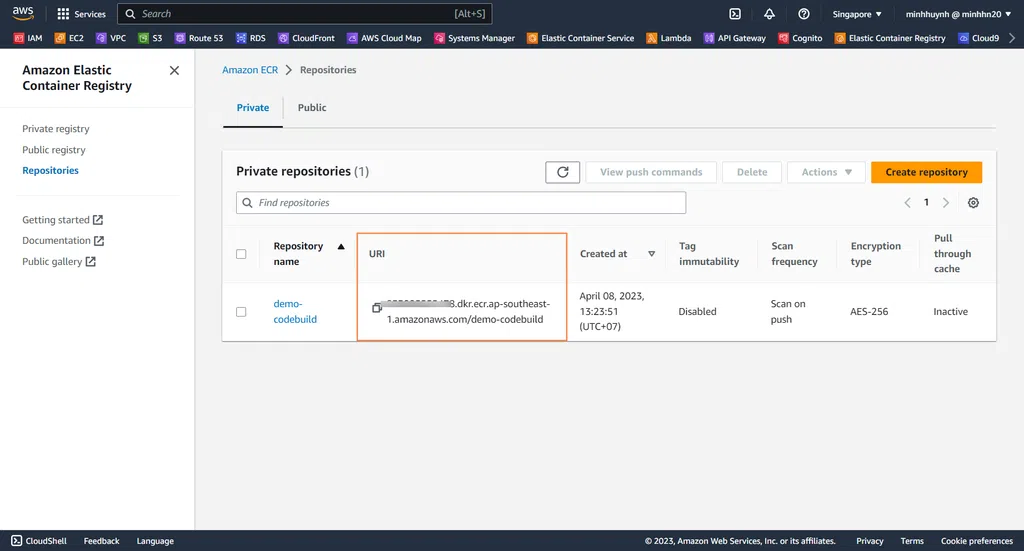
Task: Switch to the Private tab
Action: [x=253, y=108]
